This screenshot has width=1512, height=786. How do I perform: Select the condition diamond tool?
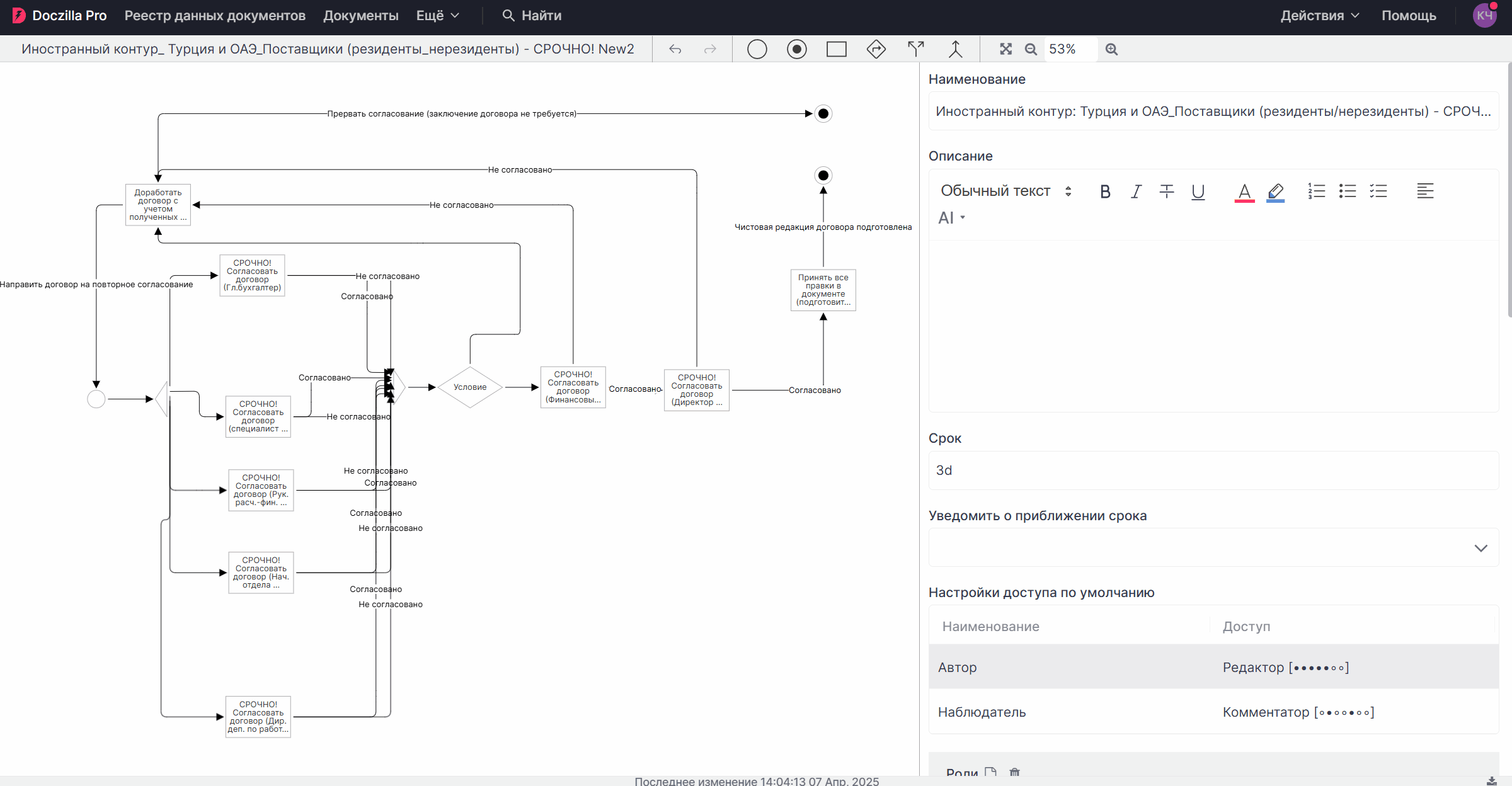[x=876, y=49]
